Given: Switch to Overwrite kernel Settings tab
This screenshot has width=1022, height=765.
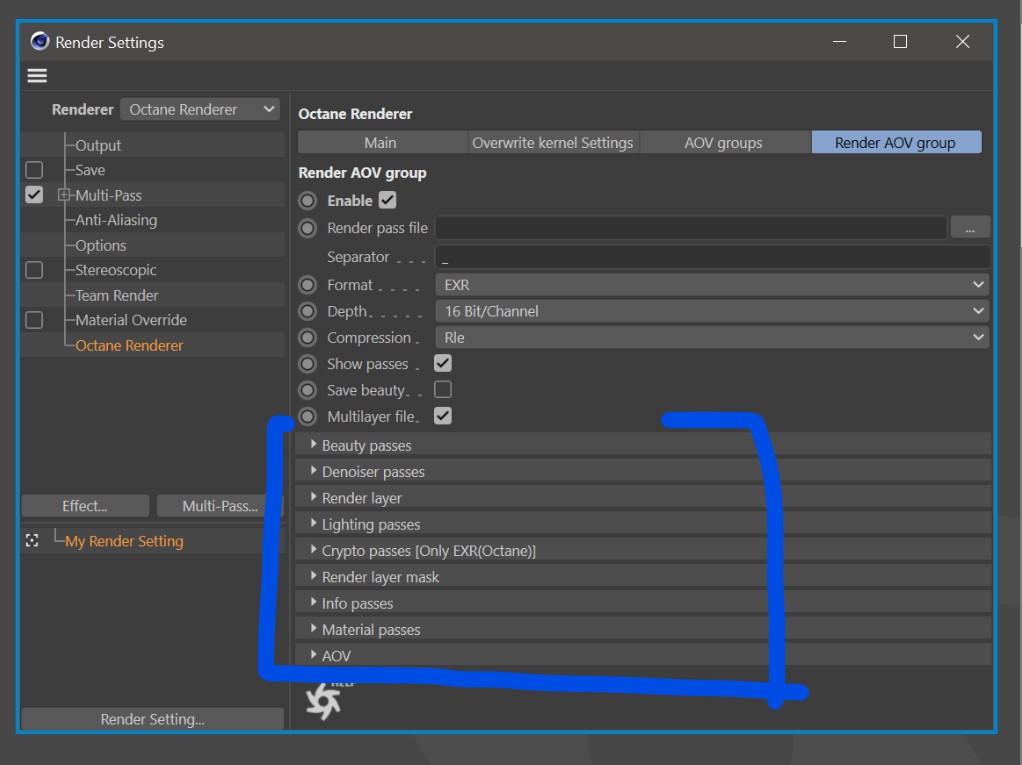Looking at the screenshot, I should [553, 143].
